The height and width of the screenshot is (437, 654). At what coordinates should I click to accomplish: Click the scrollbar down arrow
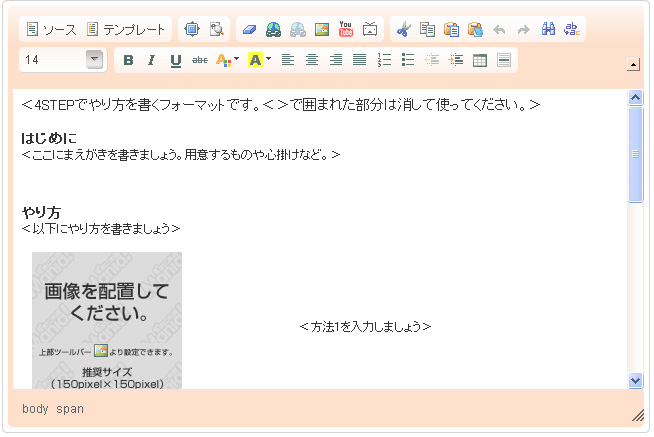click(x=635, y=380)
